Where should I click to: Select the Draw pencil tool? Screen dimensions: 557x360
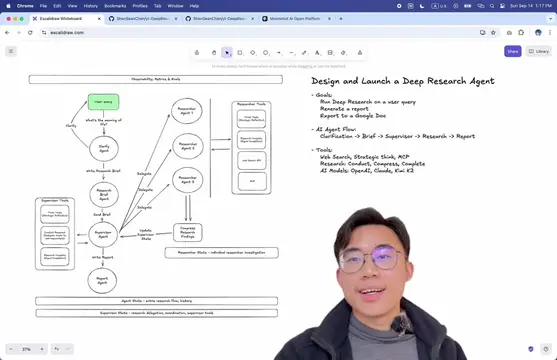304,53
